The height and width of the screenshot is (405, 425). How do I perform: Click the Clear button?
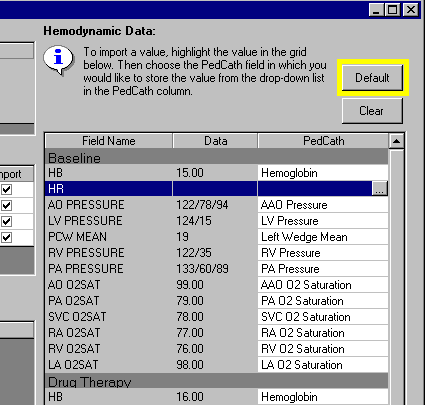(372, 111)
